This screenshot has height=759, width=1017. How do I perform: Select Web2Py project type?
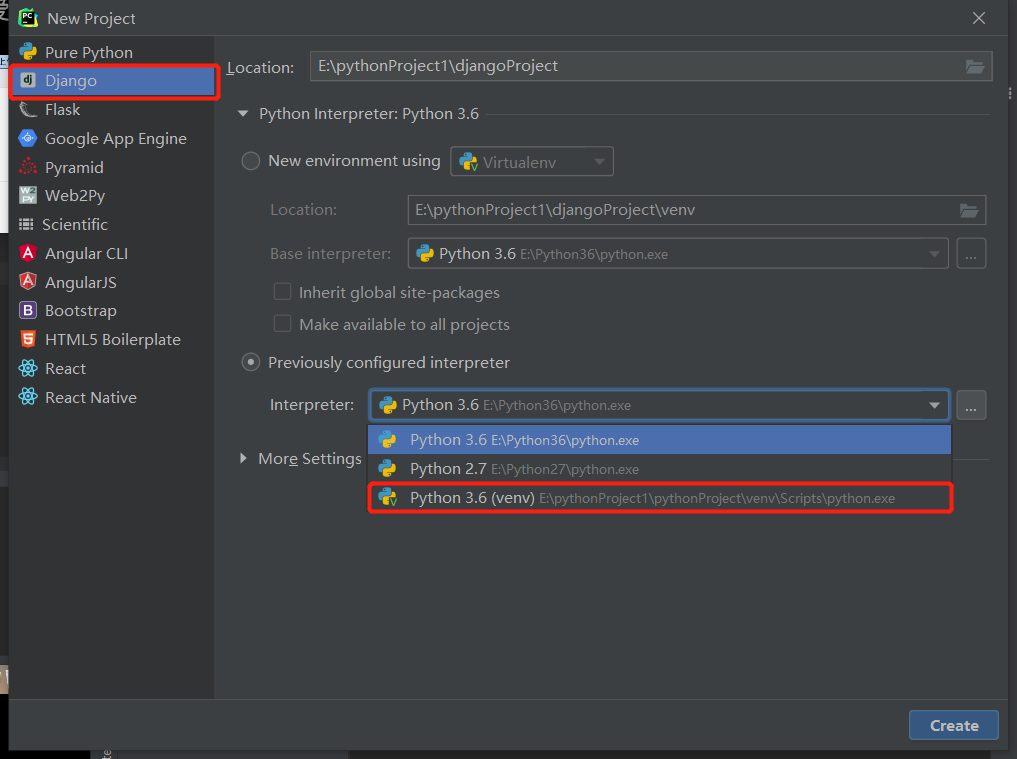point(113,195)
